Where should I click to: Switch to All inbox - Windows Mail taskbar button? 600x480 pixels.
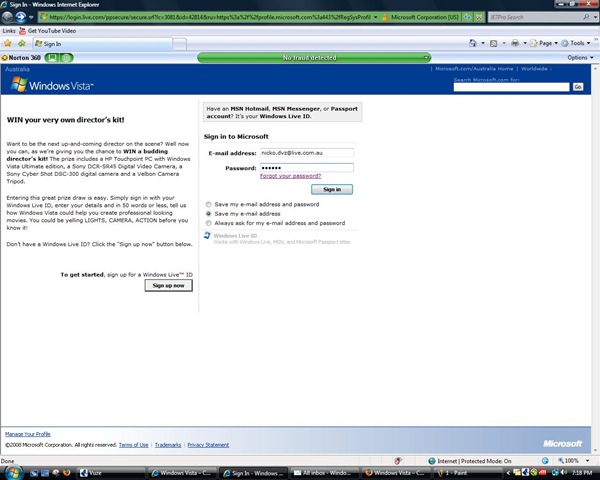point(324,473)
